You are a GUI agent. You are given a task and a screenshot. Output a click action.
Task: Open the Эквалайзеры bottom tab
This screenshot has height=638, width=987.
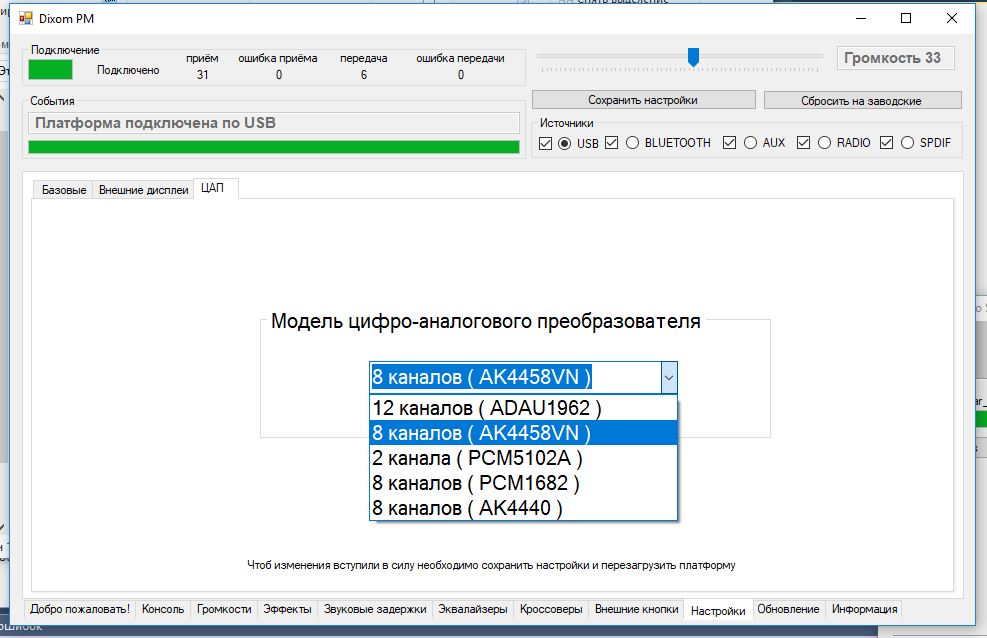click(473, 609)
